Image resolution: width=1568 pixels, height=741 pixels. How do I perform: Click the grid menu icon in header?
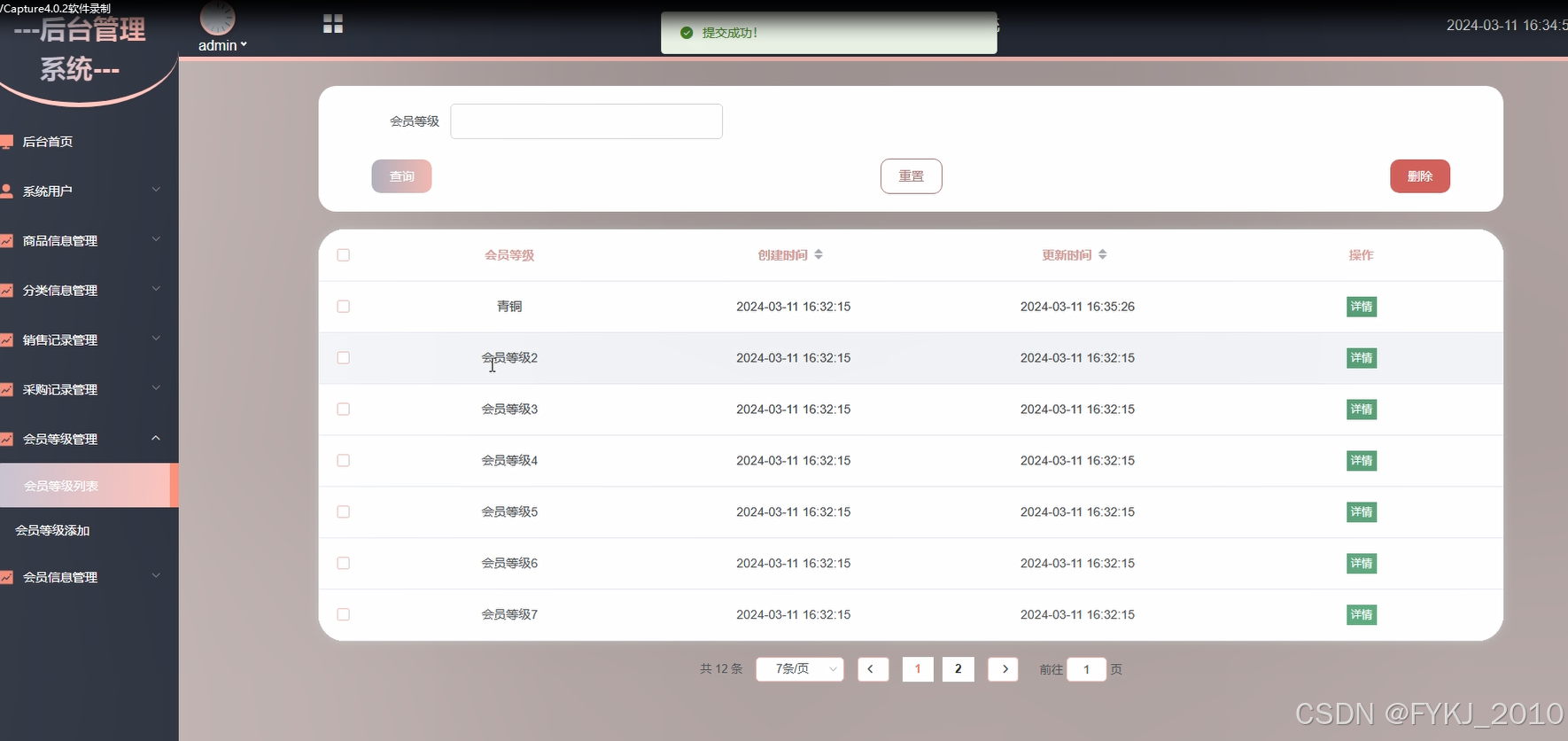click(333, 24)
